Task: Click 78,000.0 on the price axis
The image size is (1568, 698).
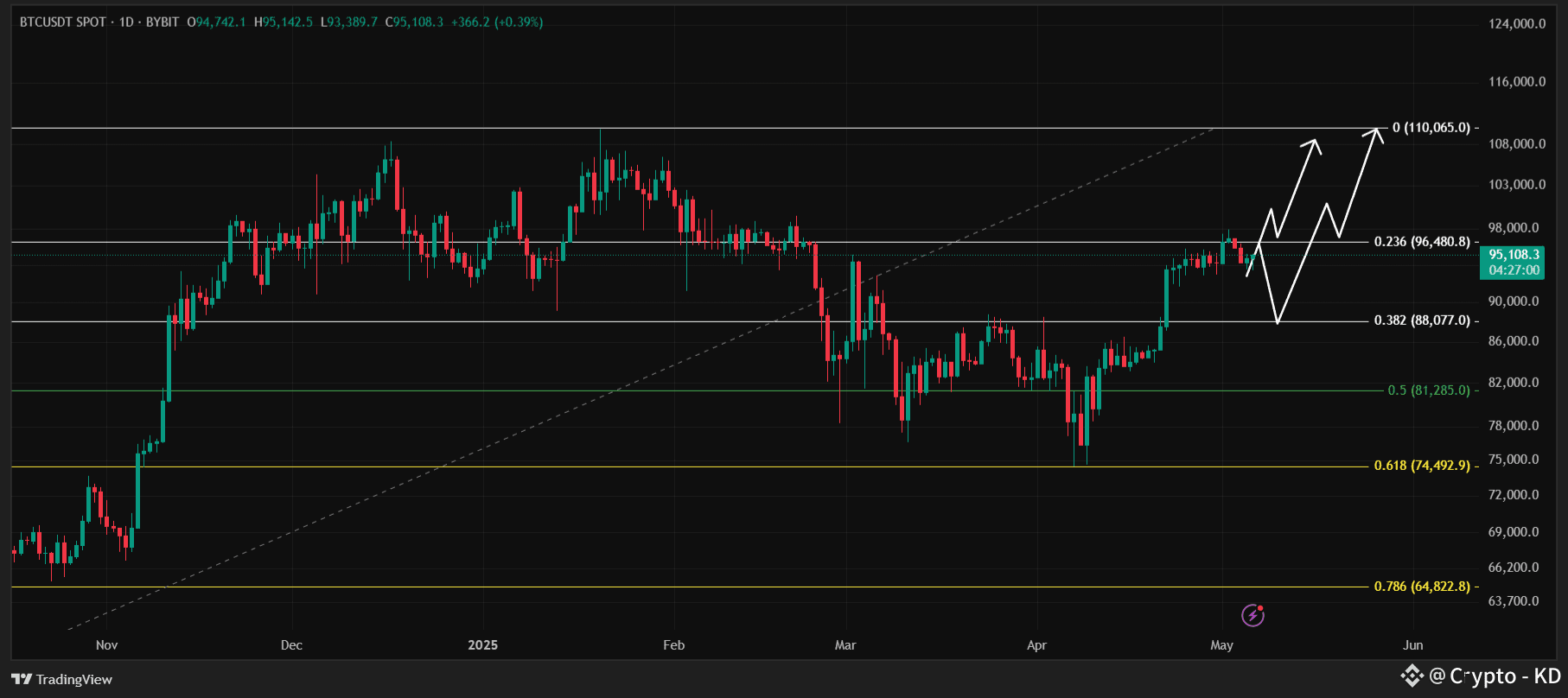Action: tap(1514, 425)
